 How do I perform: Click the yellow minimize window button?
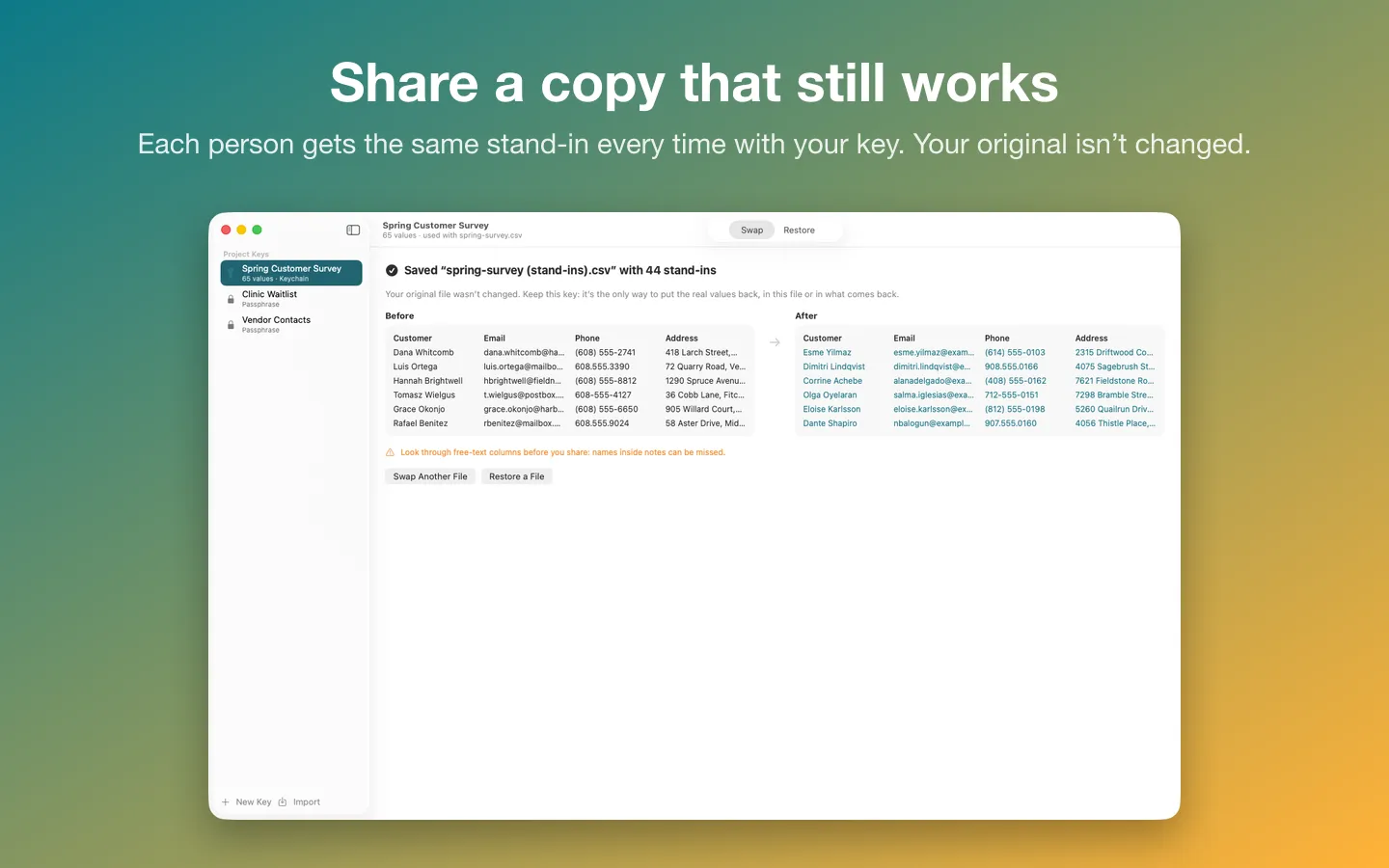pos(241,230)
